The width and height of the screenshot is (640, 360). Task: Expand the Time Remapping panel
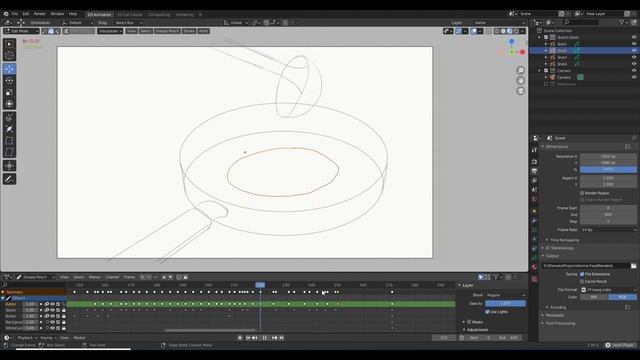[x=564, y=240]
